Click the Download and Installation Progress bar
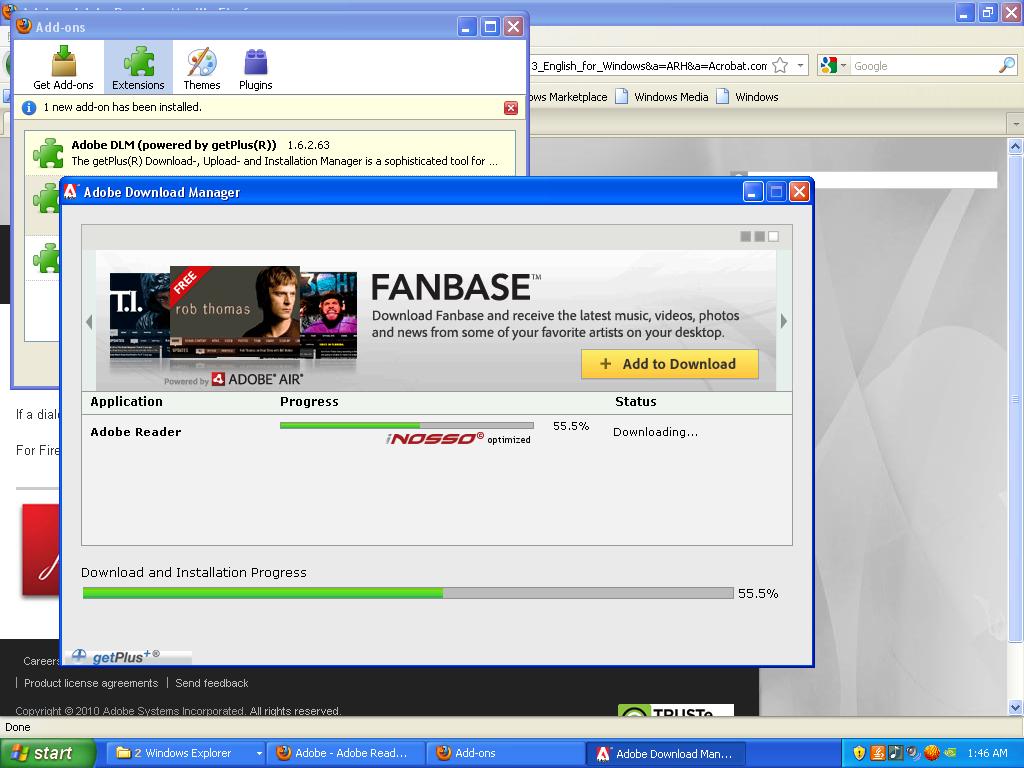 tap(408, 593)
